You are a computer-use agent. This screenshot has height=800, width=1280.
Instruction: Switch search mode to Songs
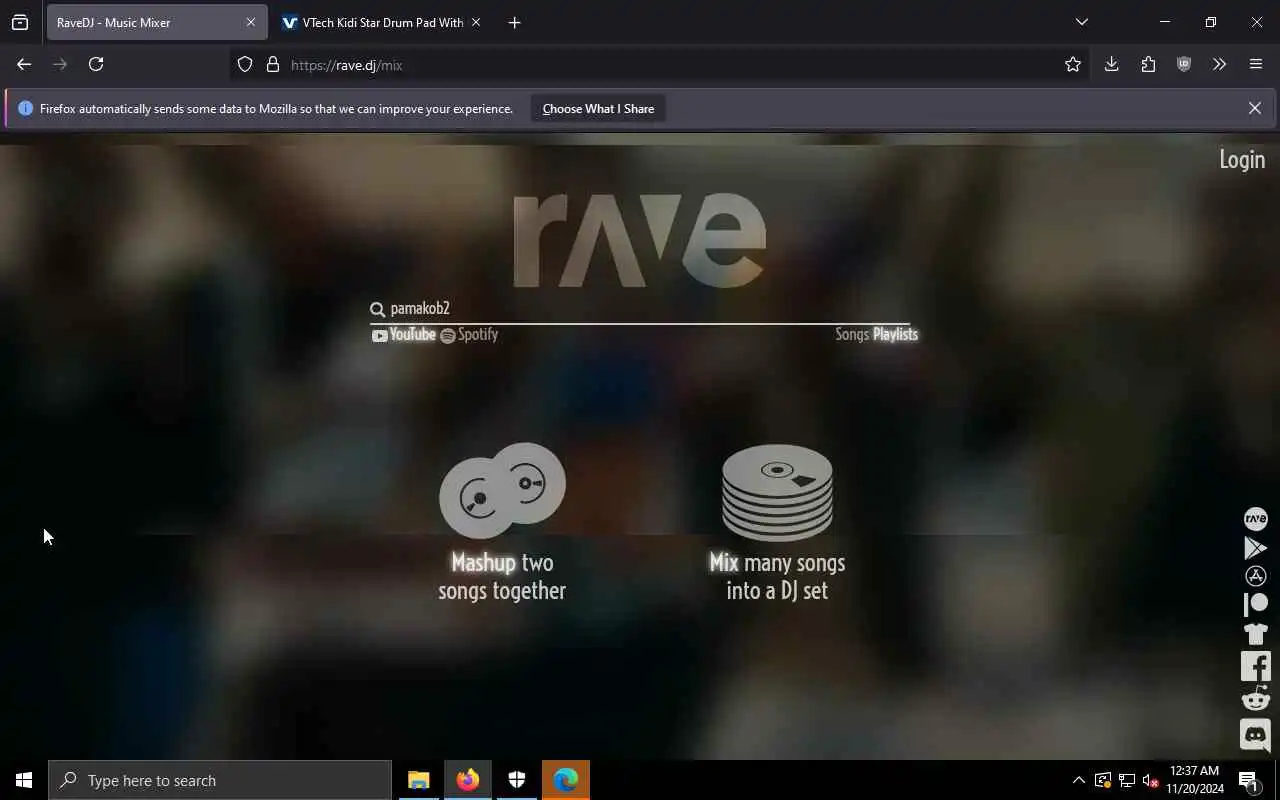(x=852, y=334)
